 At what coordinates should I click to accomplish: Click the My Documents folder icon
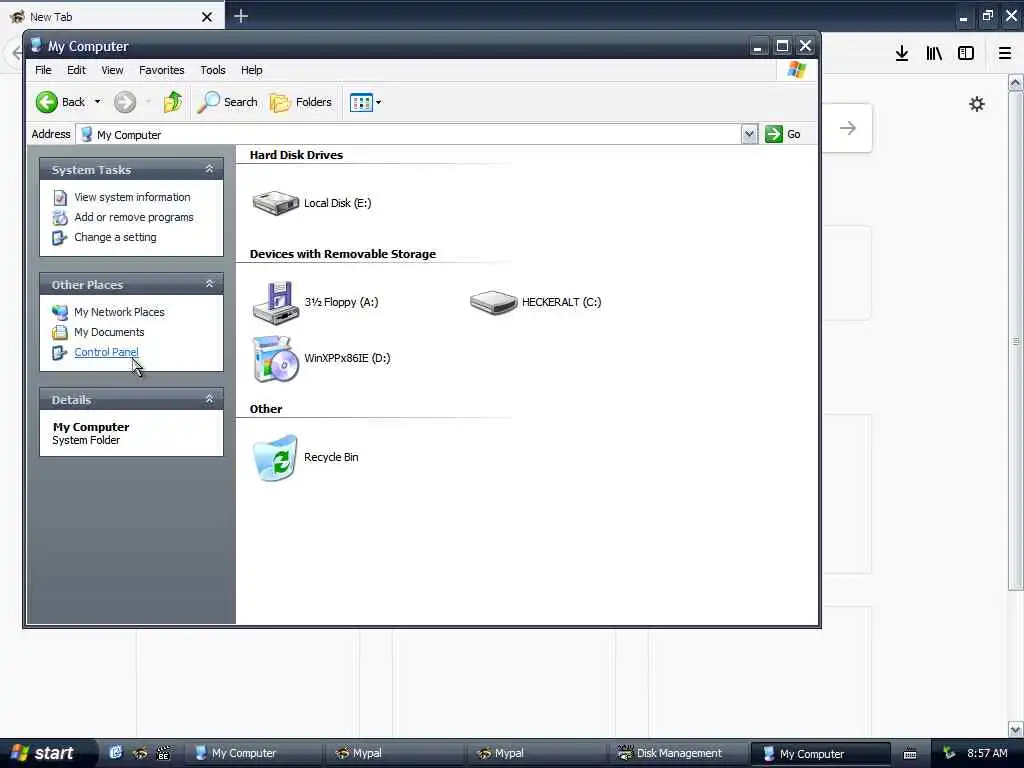click(x=59, y=332)
